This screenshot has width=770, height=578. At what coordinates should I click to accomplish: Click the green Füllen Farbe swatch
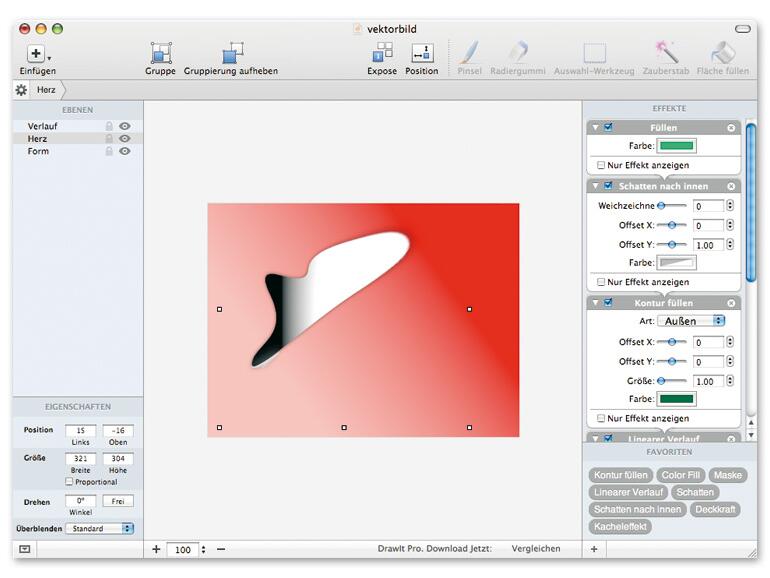tap(676, 146)
